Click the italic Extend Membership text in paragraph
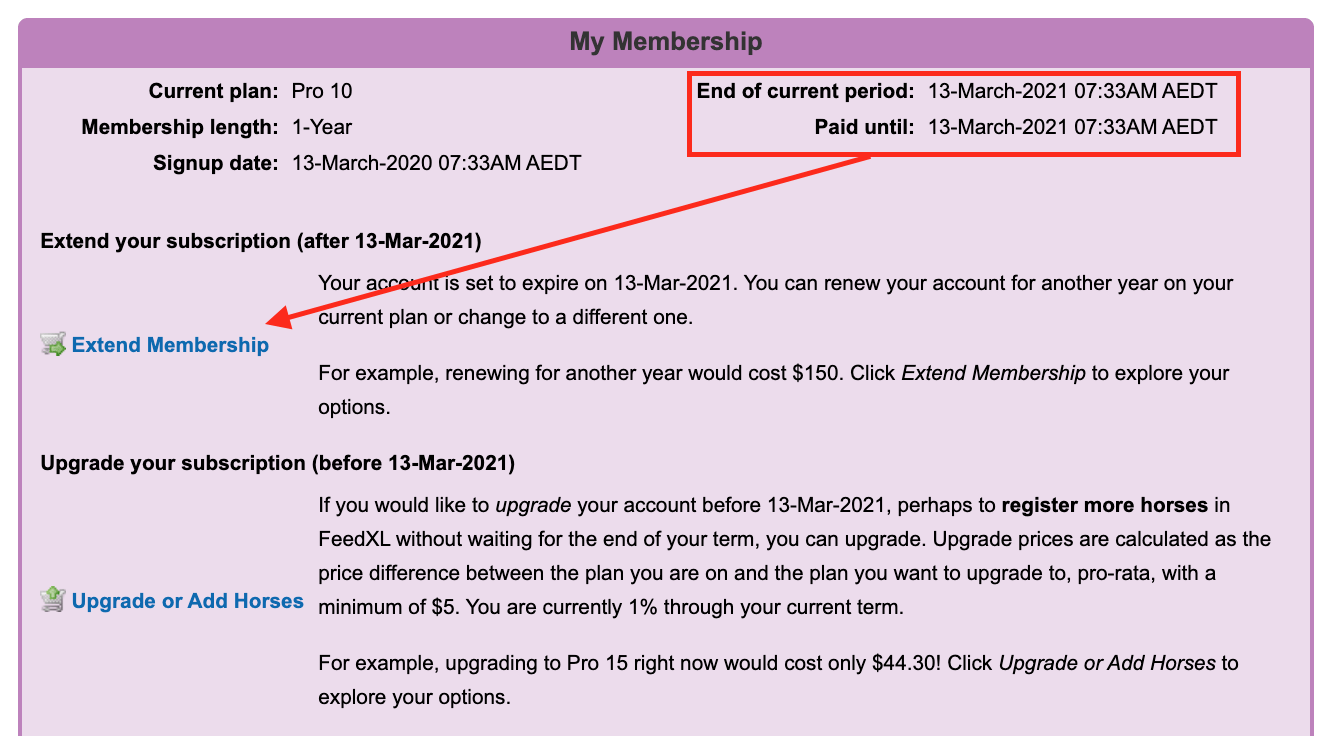The height and width of the screenshot is (736, 1334). click(993, 373)
